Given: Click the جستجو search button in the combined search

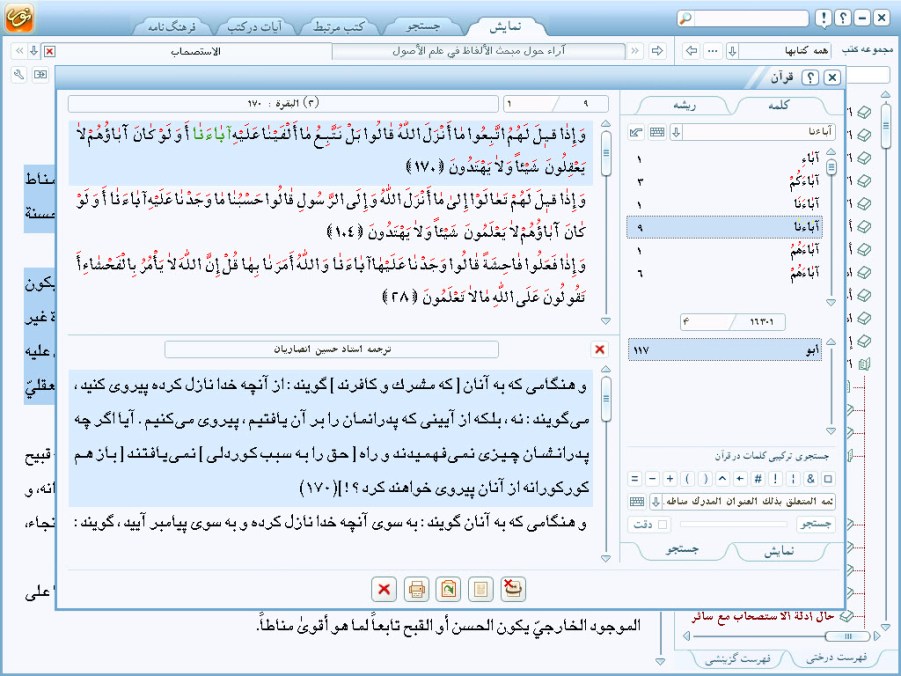Looking at the screenshot, I should [x=815, y=524].
